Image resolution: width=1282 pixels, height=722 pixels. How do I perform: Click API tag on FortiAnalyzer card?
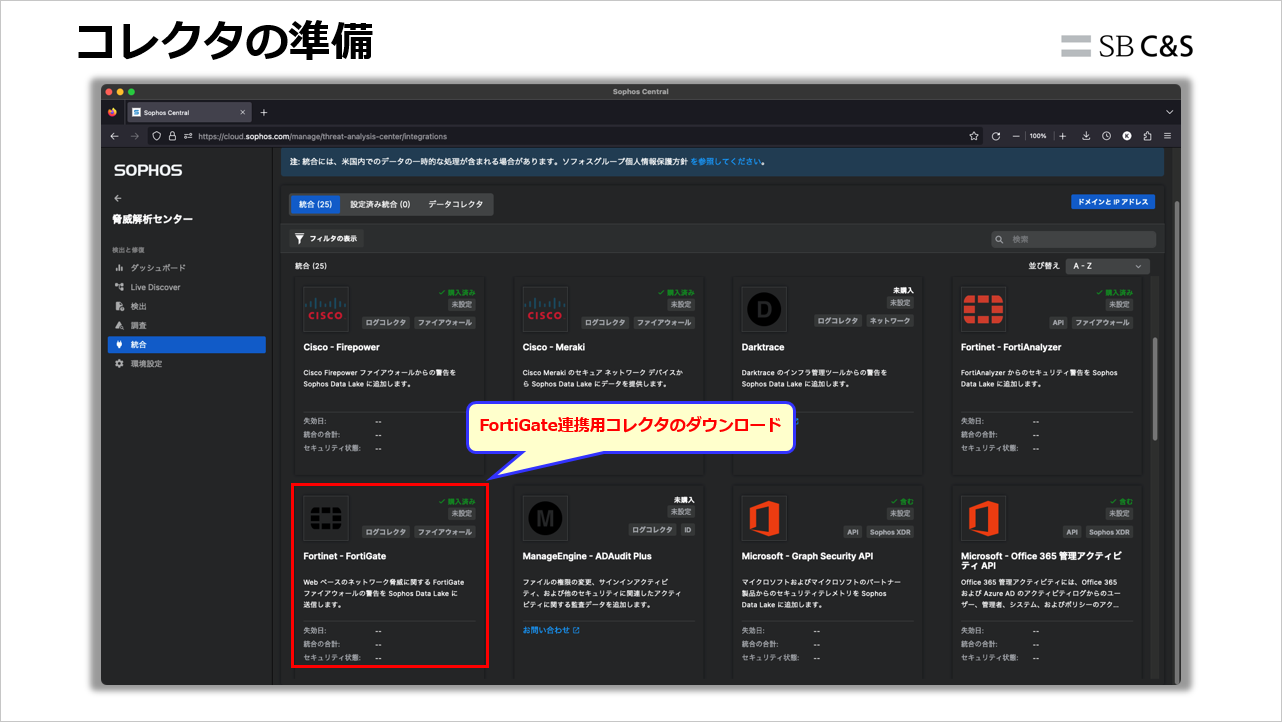1058,322
